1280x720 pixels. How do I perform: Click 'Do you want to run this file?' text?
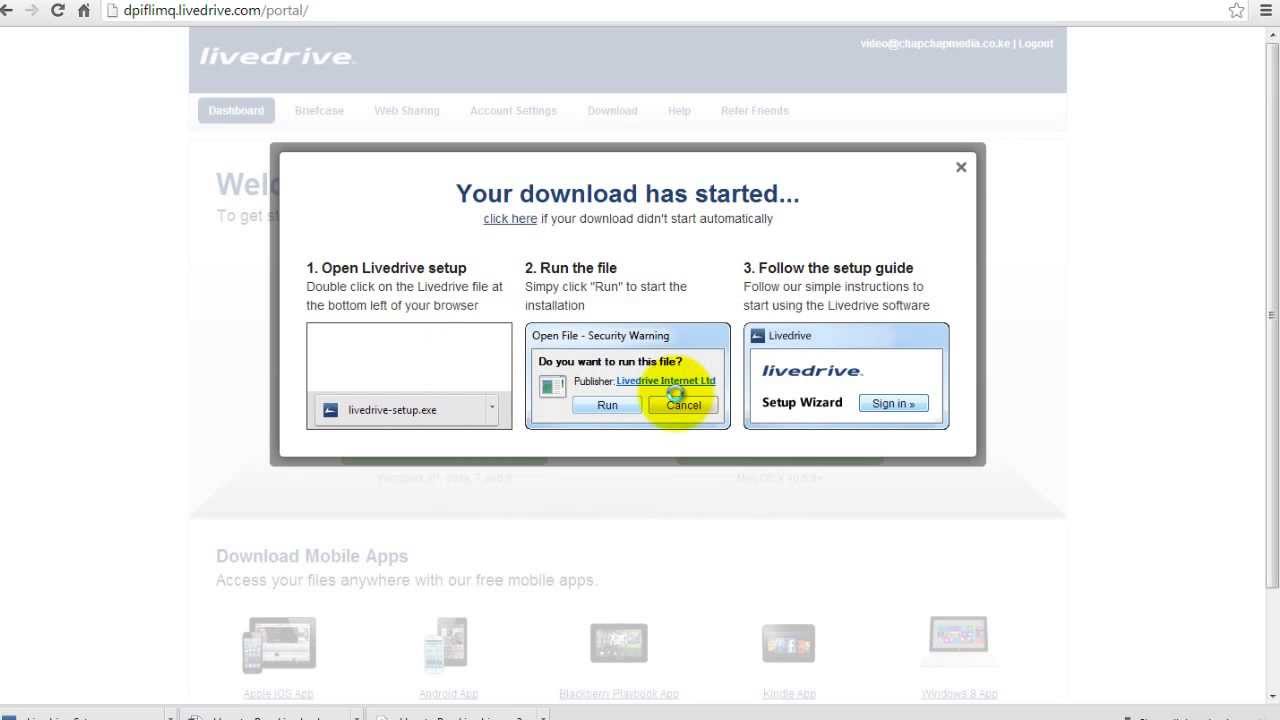pos(610,362)
